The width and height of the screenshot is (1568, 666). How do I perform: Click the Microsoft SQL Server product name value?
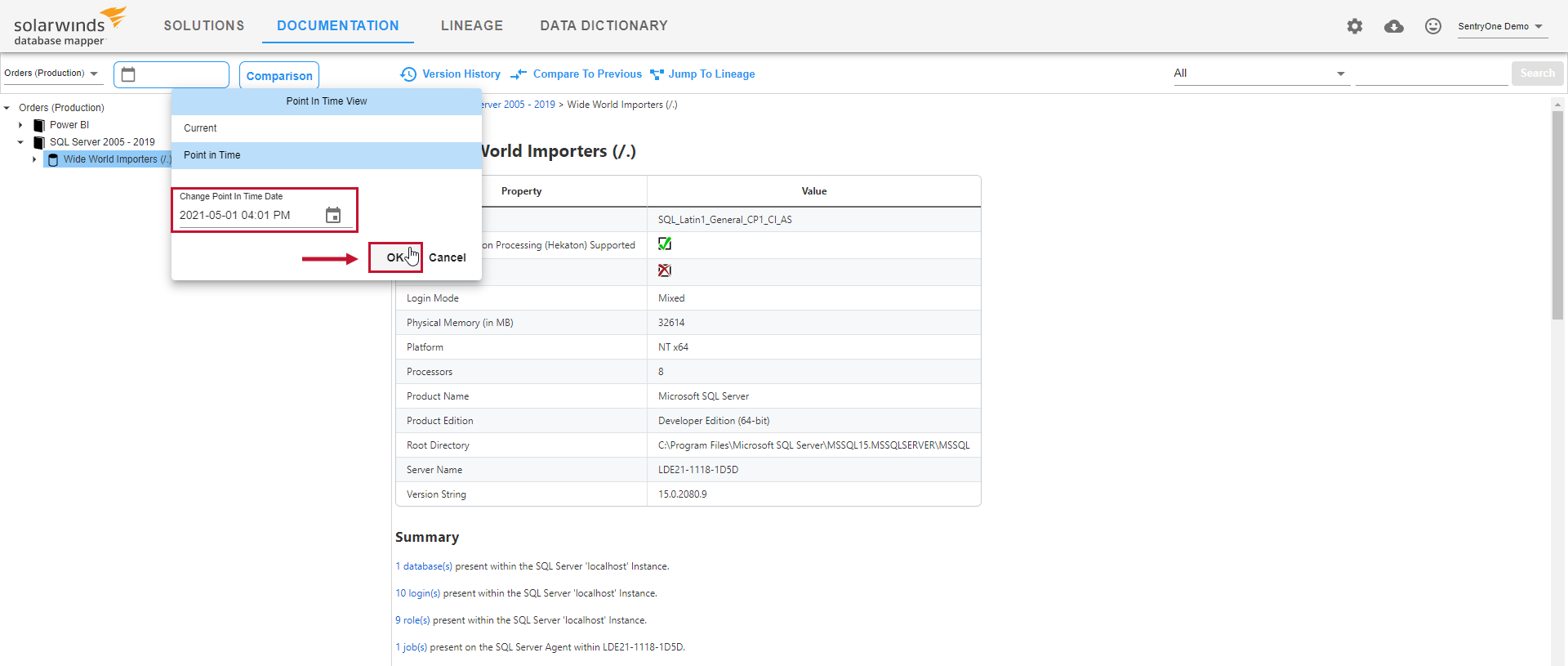coord(703,396)
